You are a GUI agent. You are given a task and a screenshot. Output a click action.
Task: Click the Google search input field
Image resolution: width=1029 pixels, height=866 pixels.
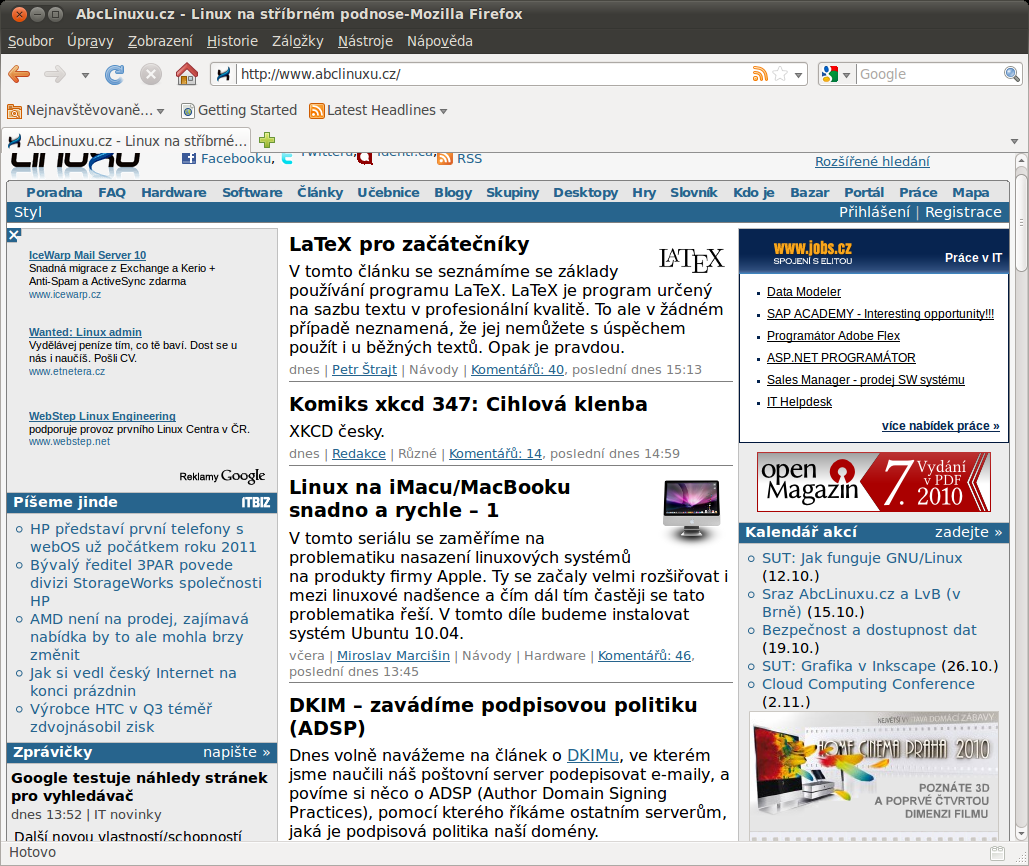931,74
